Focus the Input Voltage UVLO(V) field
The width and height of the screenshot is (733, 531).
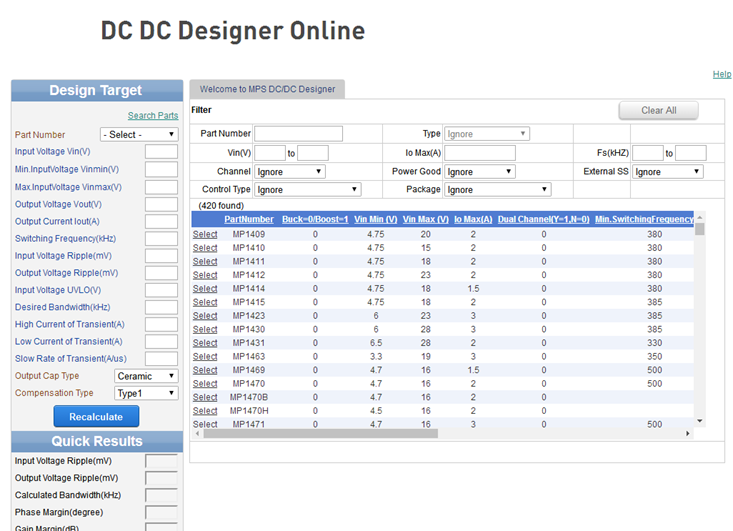click(161, 290)
